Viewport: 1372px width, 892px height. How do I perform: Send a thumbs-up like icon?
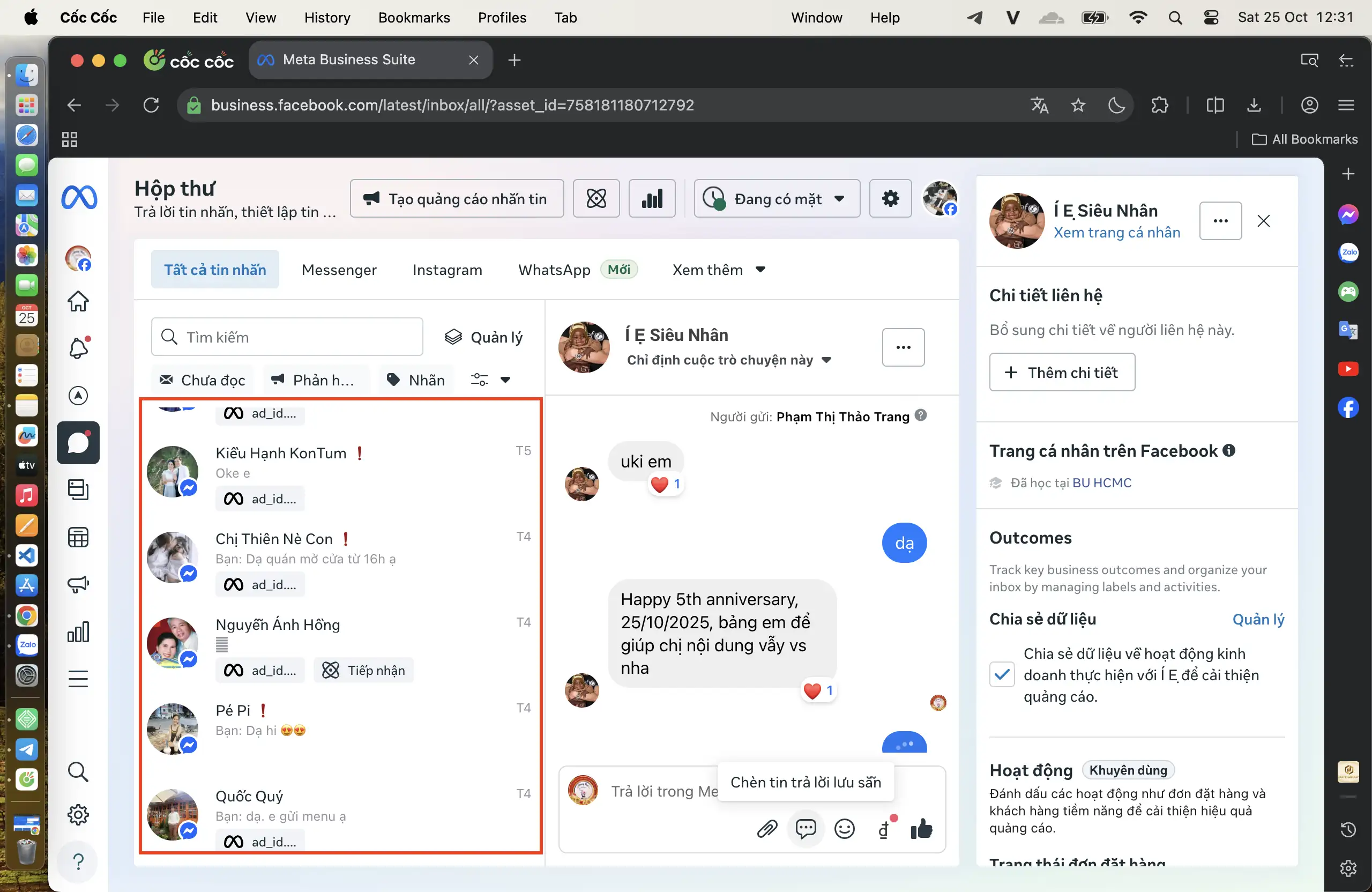pyautogui.click(x=921, y=829)
